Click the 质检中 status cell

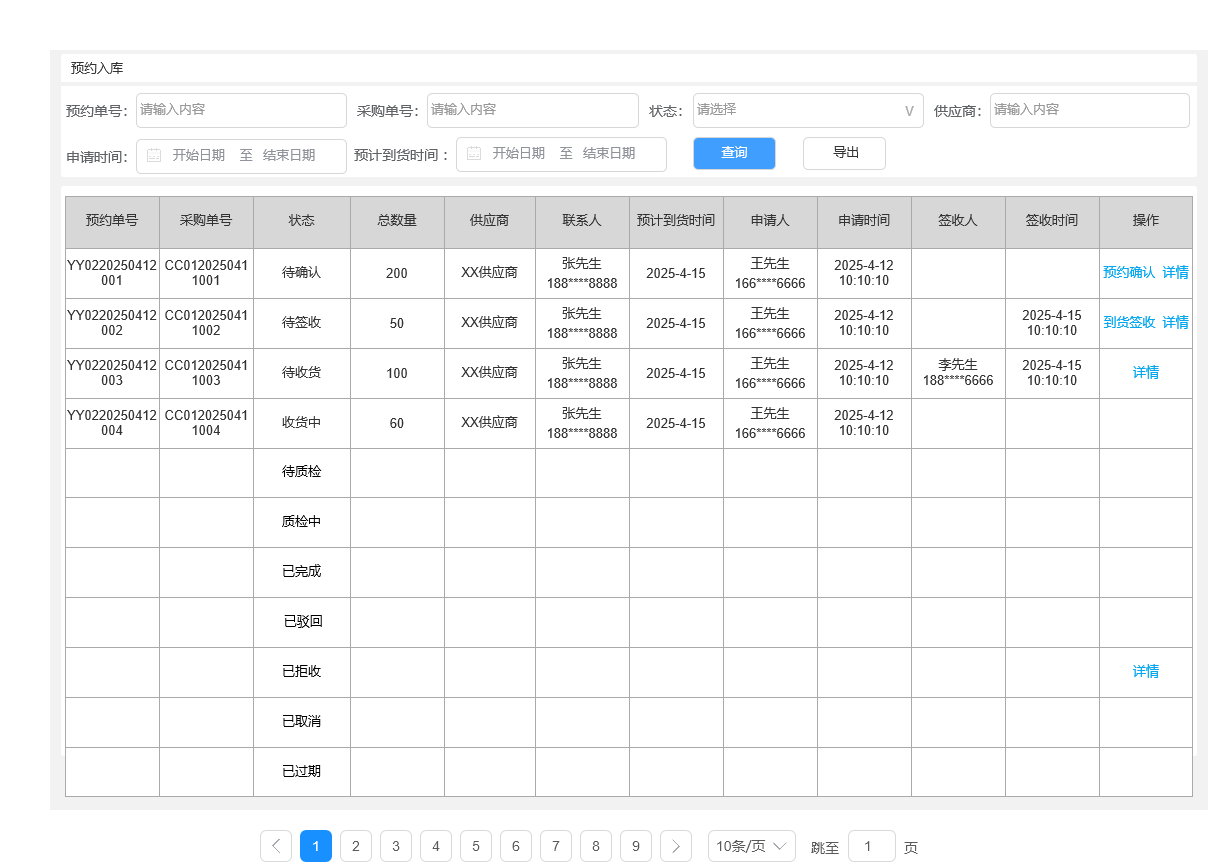coord(302,522)
